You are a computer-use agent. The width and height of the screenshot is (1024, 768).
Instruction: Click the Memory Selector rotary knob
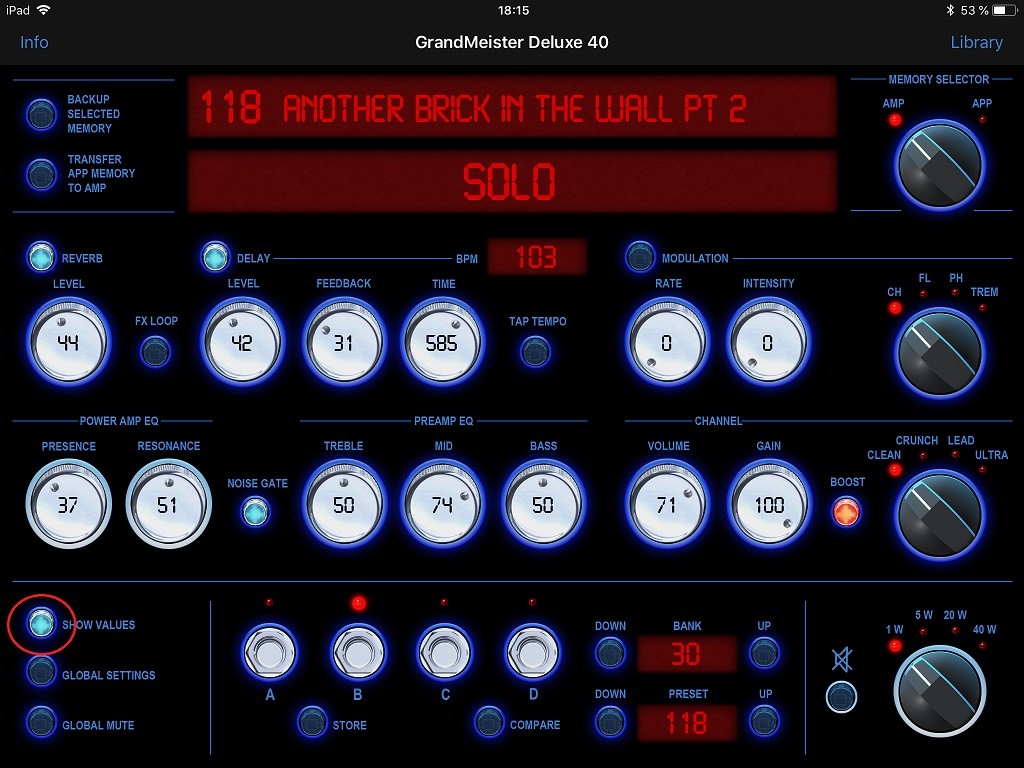pyautogui.click(x=940, y=165)
